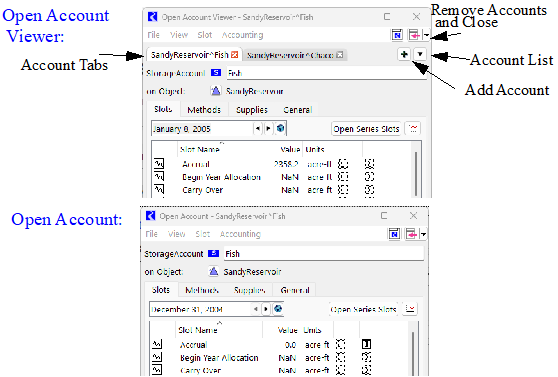
Task: Open View menu in Open Account Viewer
Action: (x=179, y=35)
